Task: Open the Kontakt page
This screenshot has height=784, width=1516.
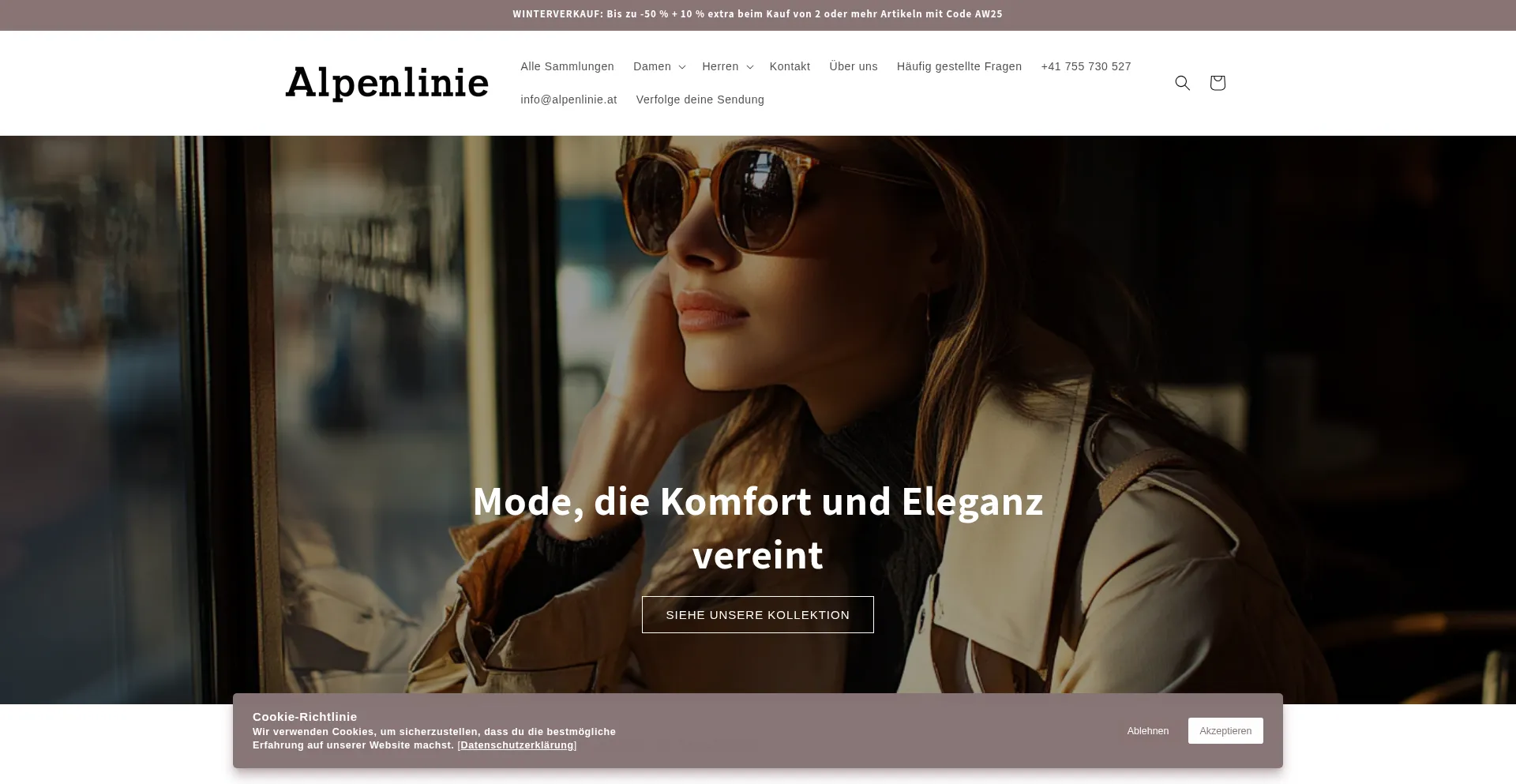Action: coord(790,66)
